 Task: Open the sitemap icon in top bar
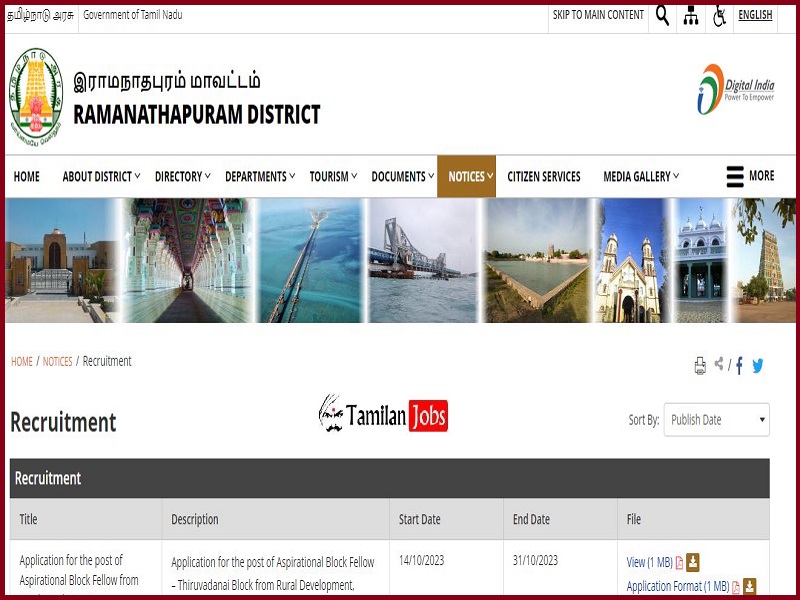click(x=691, y=16)
